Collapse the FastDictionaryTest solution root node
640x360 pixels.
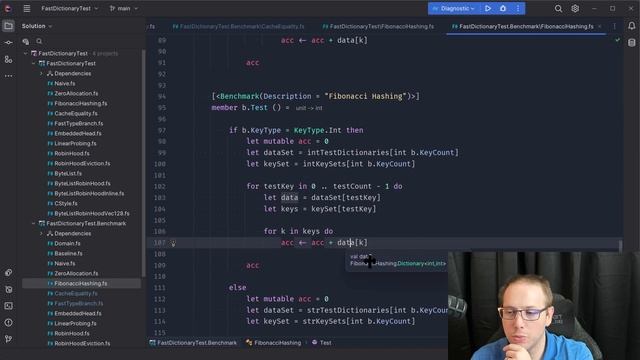point(26,53)
